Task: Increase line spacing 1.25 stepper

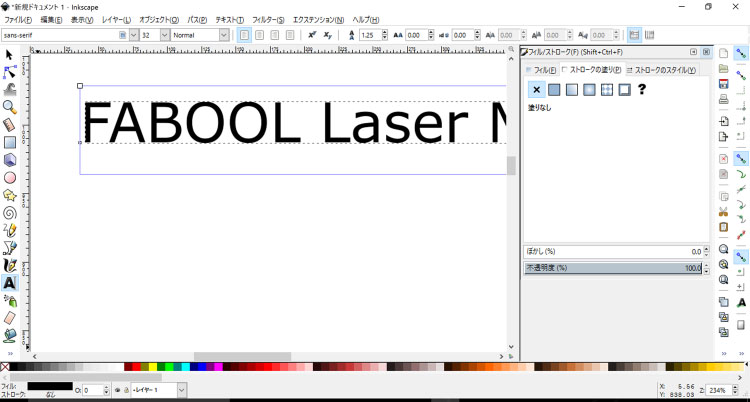Action: pos(385,32)
